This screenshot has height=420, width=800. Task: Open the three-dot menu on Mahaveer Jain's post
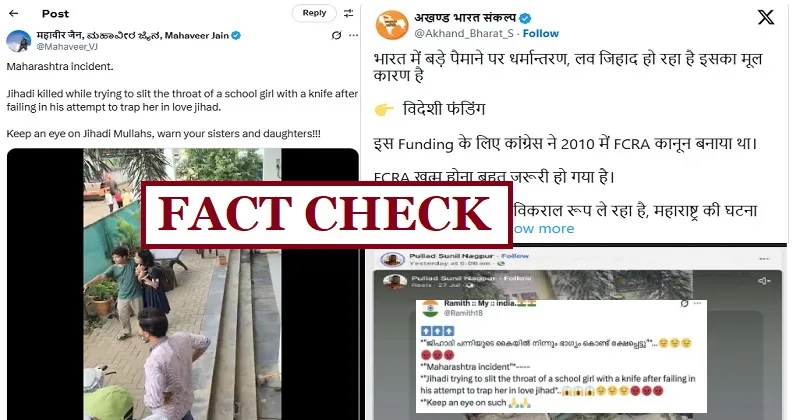click(x=353, y=35)
